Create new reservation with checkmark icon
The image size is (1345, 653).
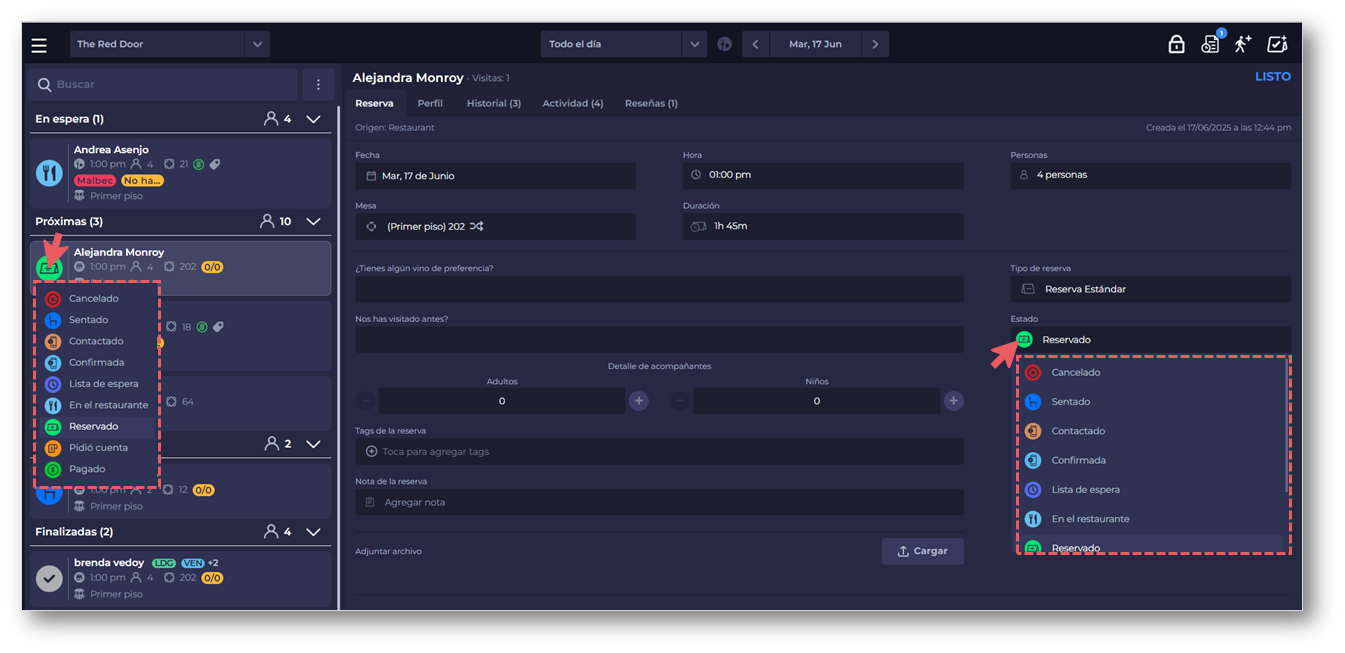[x=1277, y=44]
